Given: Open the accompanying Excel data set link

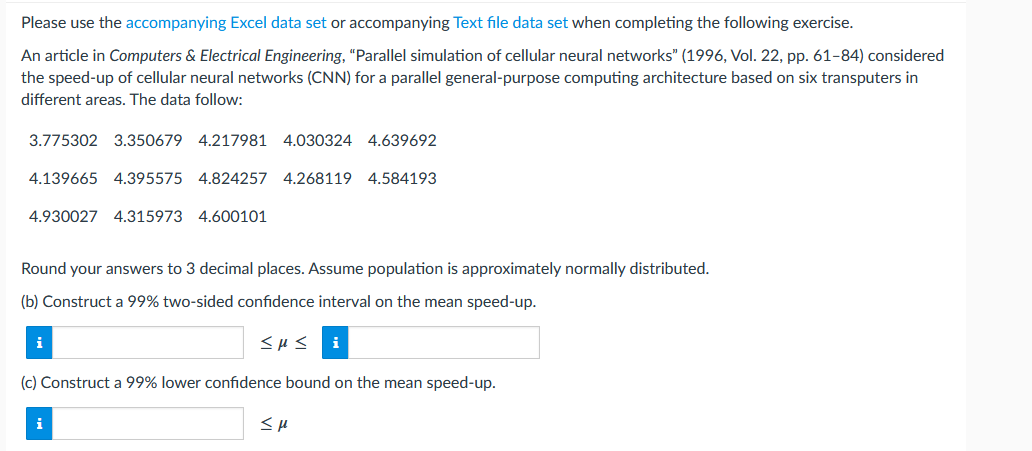Looking at the screenshot, I should click(226, 24).
